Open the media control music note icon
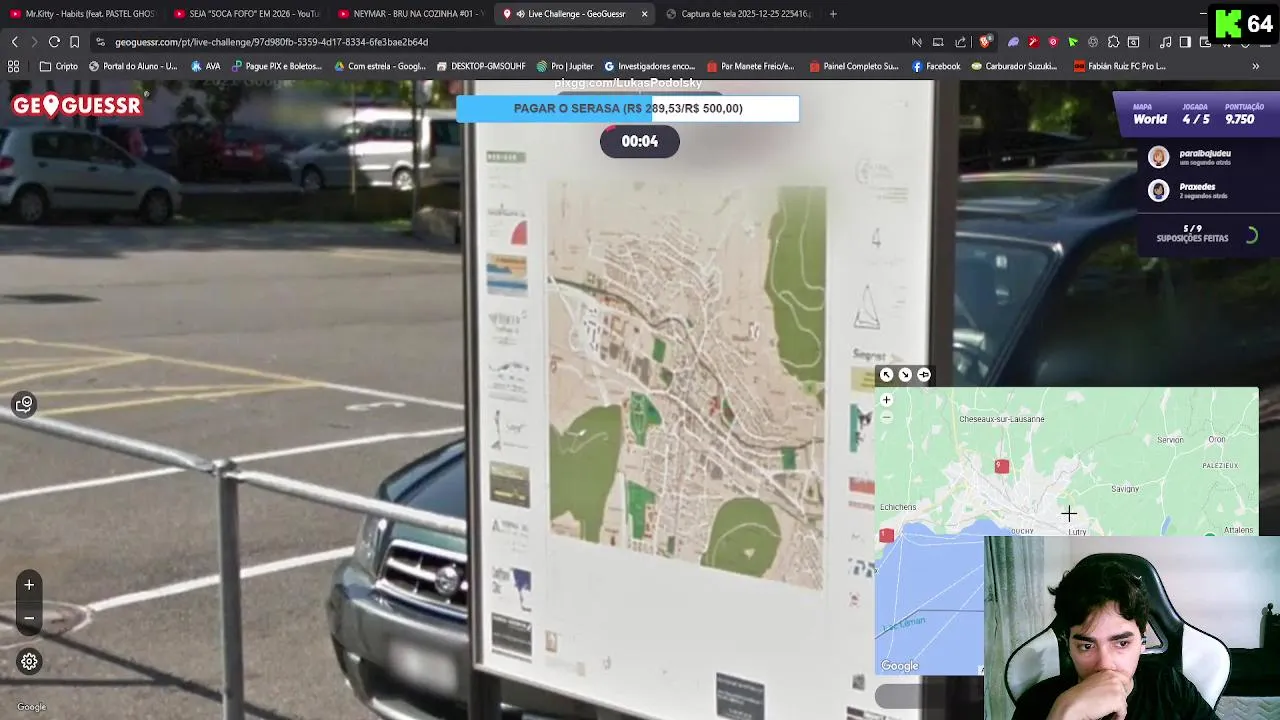This screenshot has height=720, width=1280. 1166,42
